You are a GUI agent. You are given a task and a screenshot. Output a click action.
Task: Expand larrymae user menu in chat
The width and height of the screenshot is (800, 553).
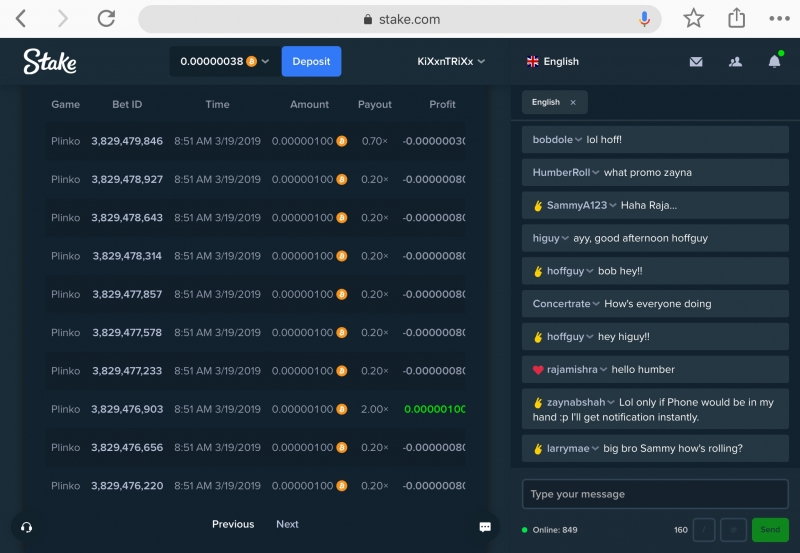coord(595,448)
